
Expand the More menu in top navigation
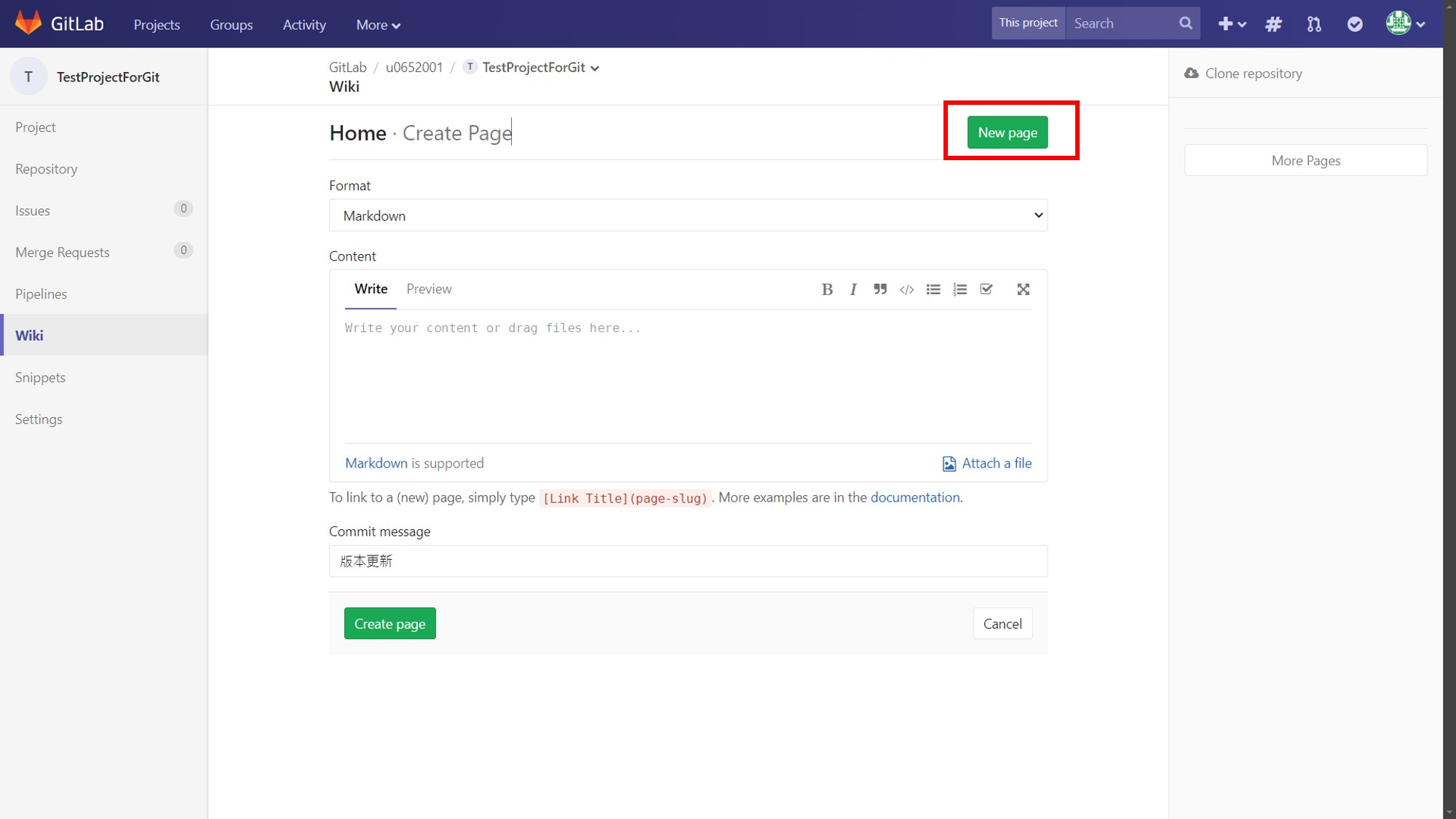point(378,25)
